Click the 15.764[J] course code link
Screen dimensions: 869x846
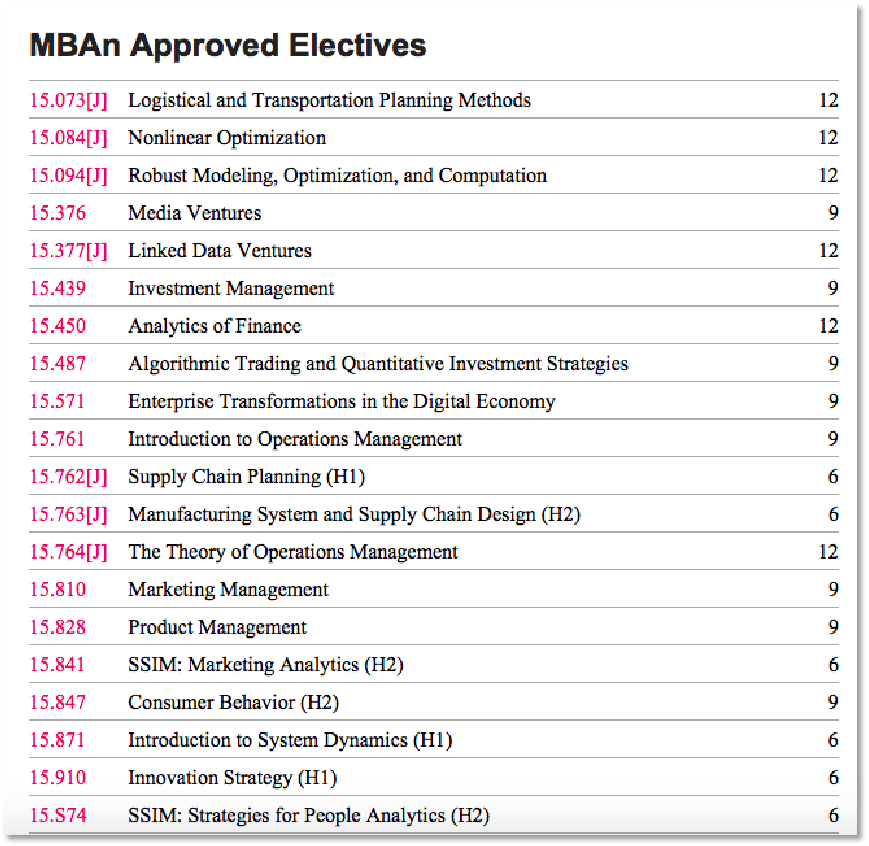tap(68, 552)
